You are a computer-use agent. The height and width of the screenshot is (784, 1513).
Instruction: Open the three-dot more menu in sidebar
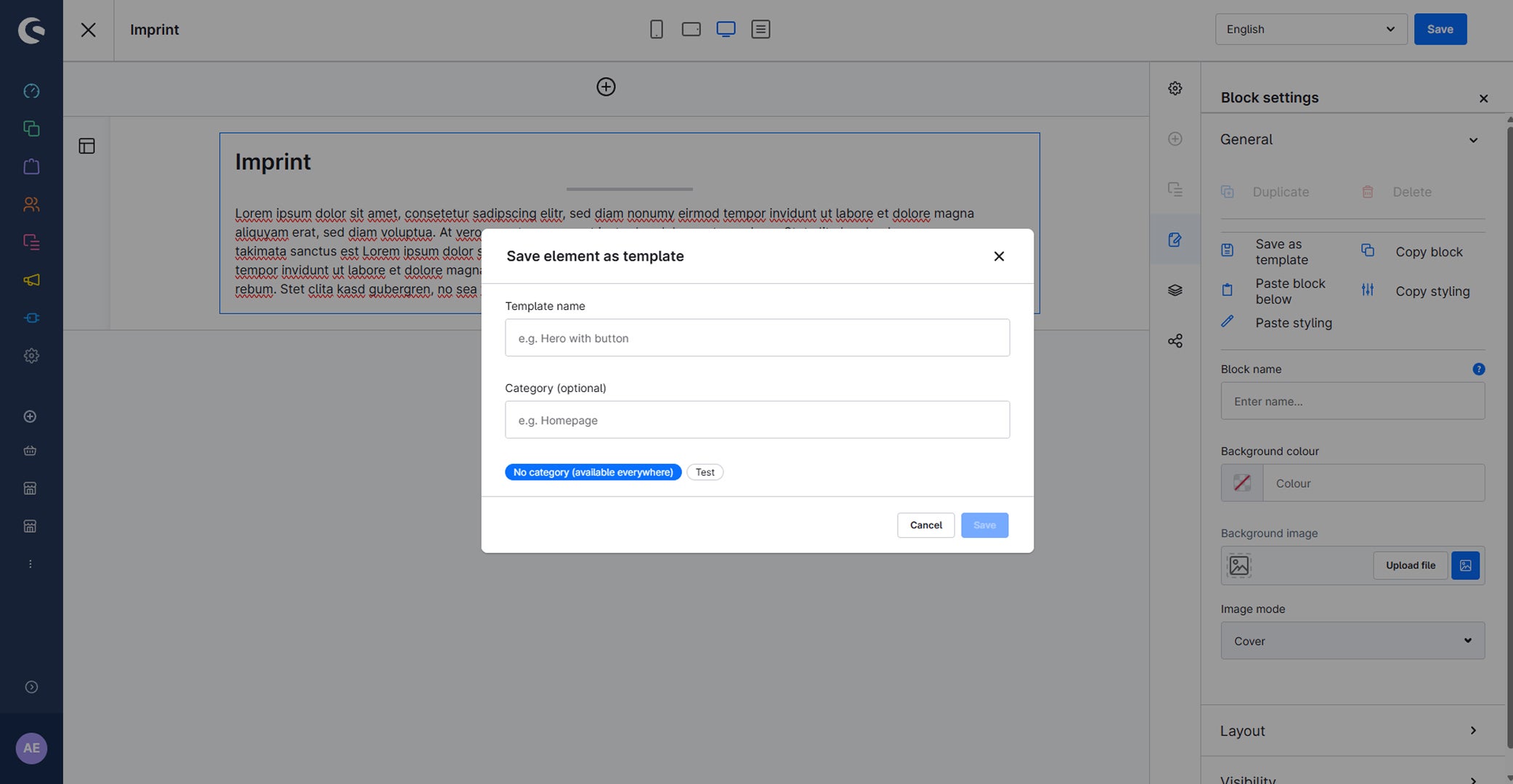coord(30,564)
